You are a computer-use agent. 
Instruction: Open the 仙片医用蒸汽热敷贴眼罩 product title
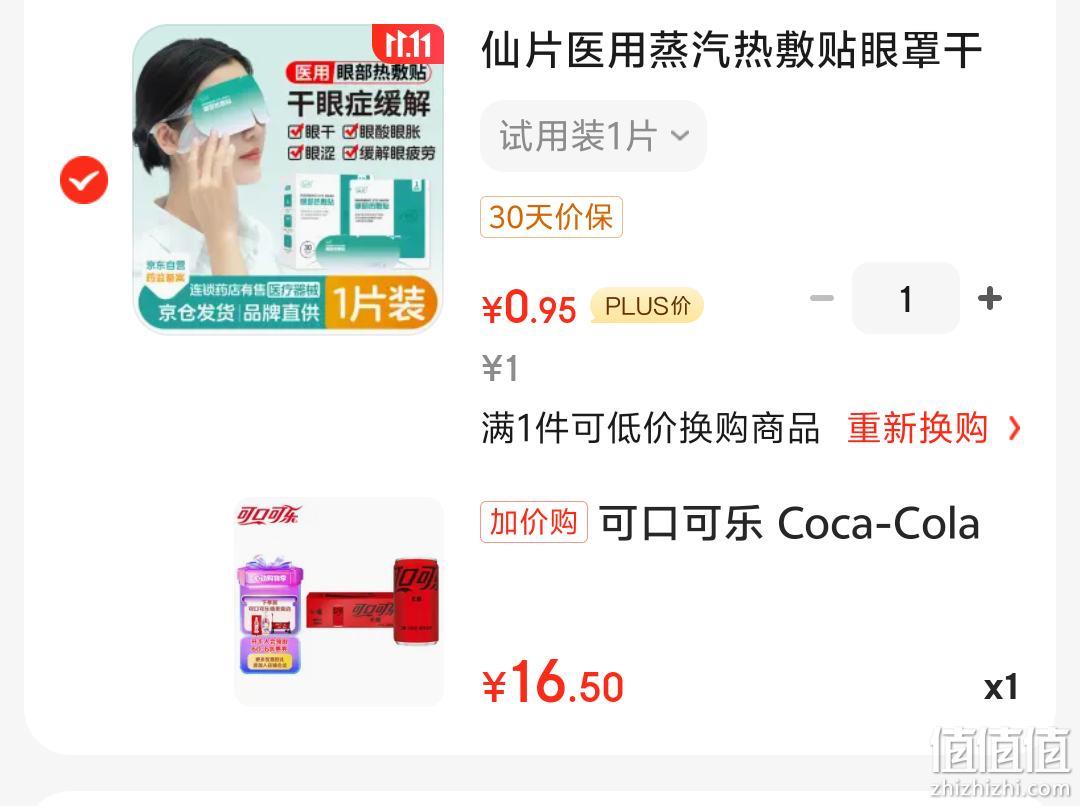[x=731, y=50]
